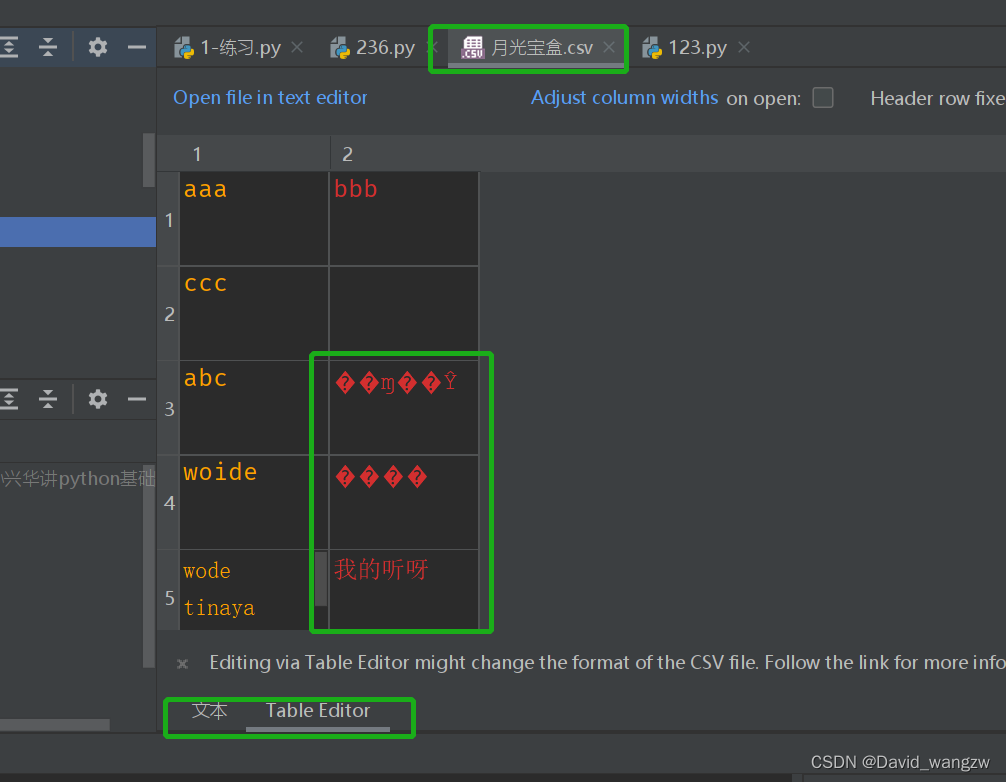Click the gear icon in the upper tool panel
The image size is (1006, 782).
pyautogui.click(x=97, y=47)
